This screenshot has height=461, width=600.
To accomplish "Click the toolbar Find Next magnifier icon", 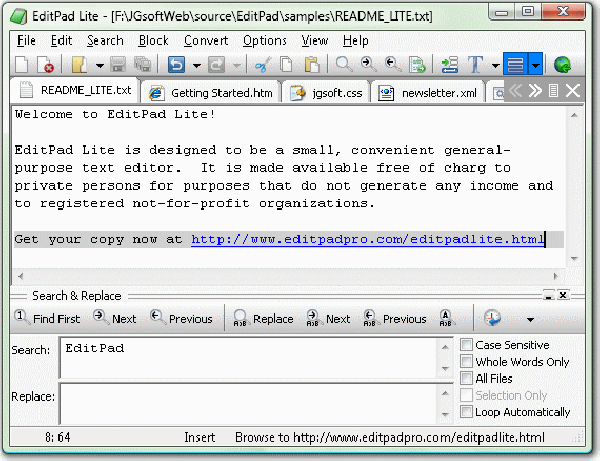I will tap(368, 64).
